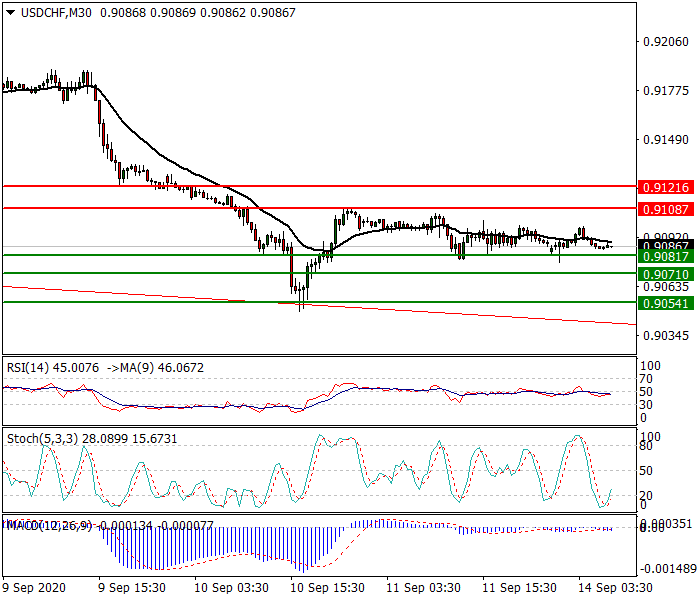
Task: Select the RSI(14) 45.0076 indicator label
Action: [53, 368]
